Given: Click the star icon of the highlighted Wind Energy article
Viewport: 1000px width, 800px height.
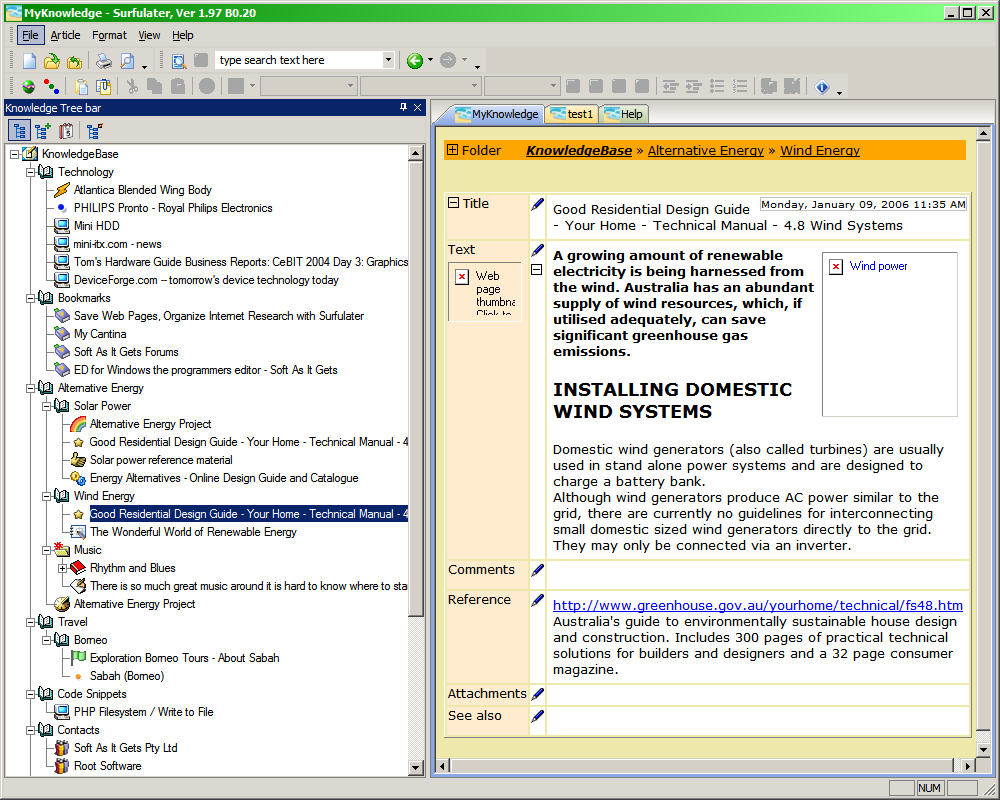Looking at the screenshot, I should coord(78,514).
